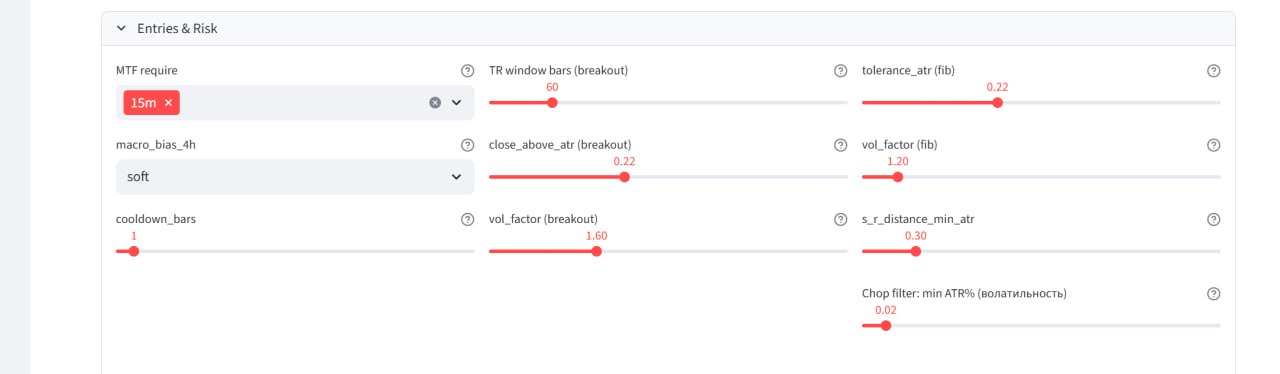1280x374 pixels.
Task: Collapse the Entries & Risk section
Action: point(122,29)
